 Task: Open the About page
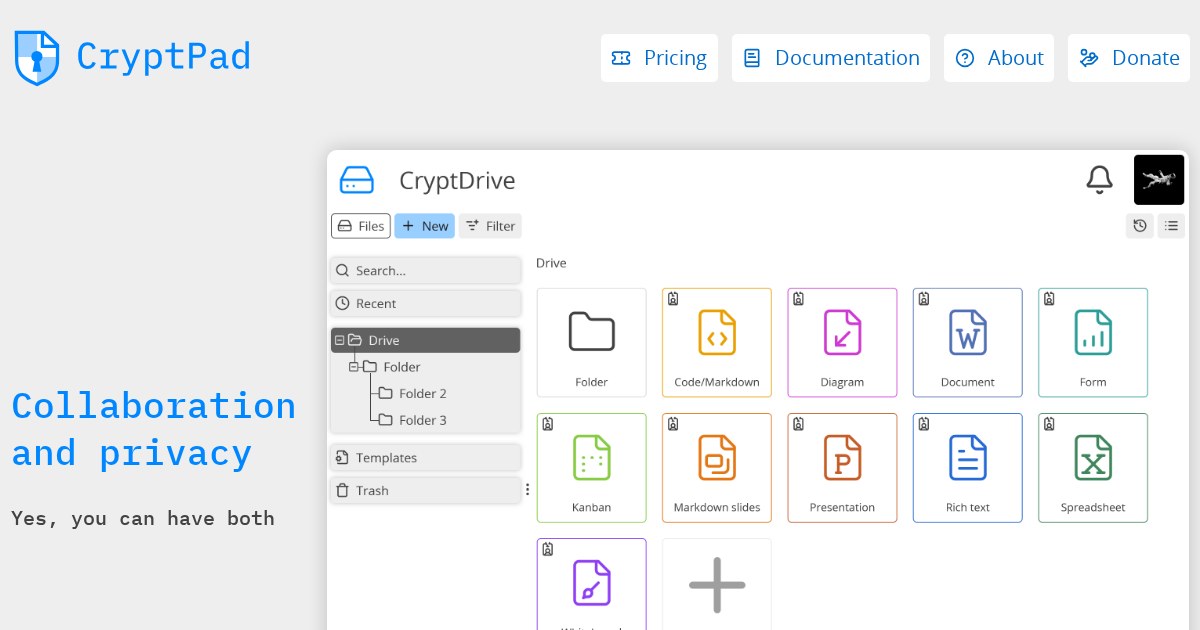(999, 58)
